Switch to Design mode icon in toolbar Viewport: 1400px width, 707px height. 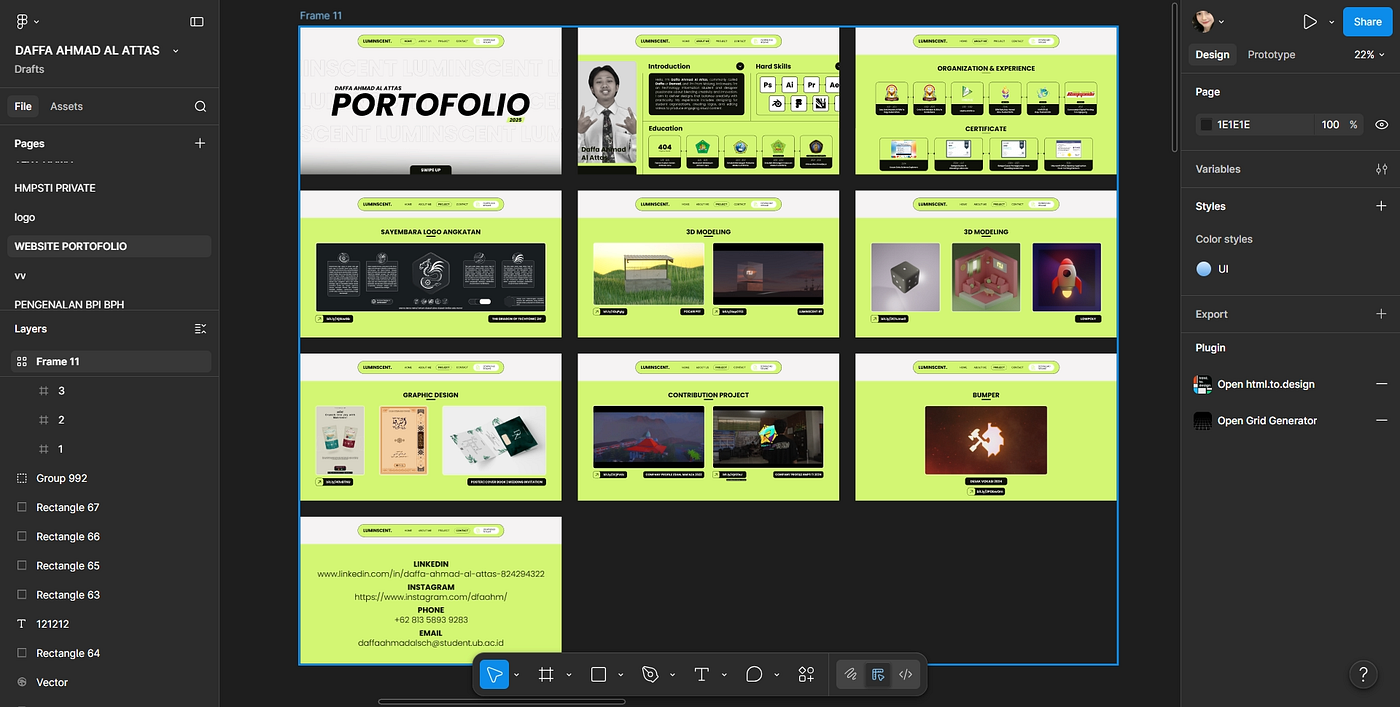(878, 675)
